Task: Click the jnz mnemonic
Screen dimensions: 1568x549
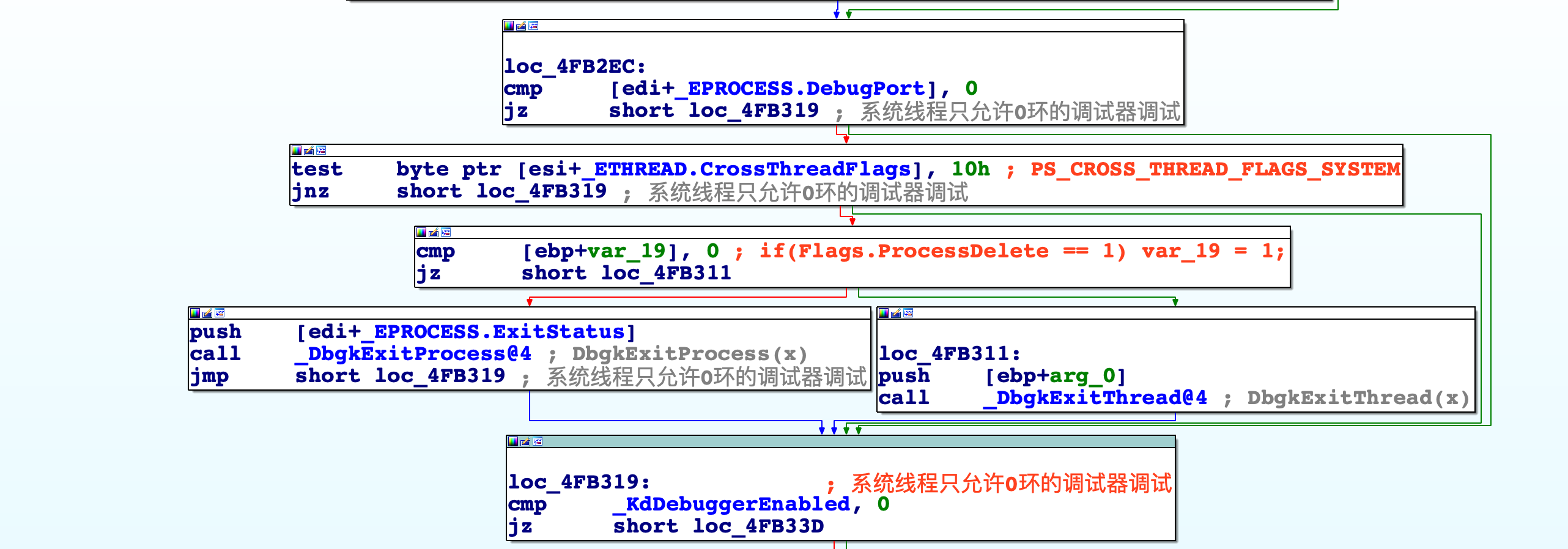Action: 311,191
